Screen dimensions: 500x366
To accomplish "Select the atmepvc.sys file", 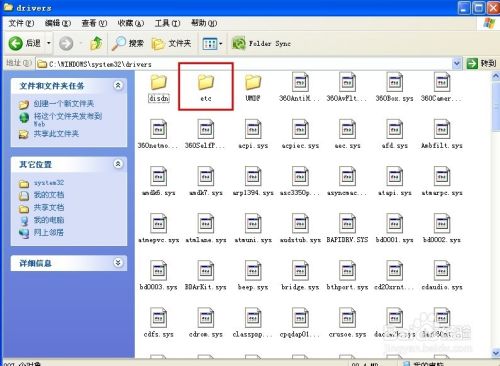I will (x=159, y=229).
